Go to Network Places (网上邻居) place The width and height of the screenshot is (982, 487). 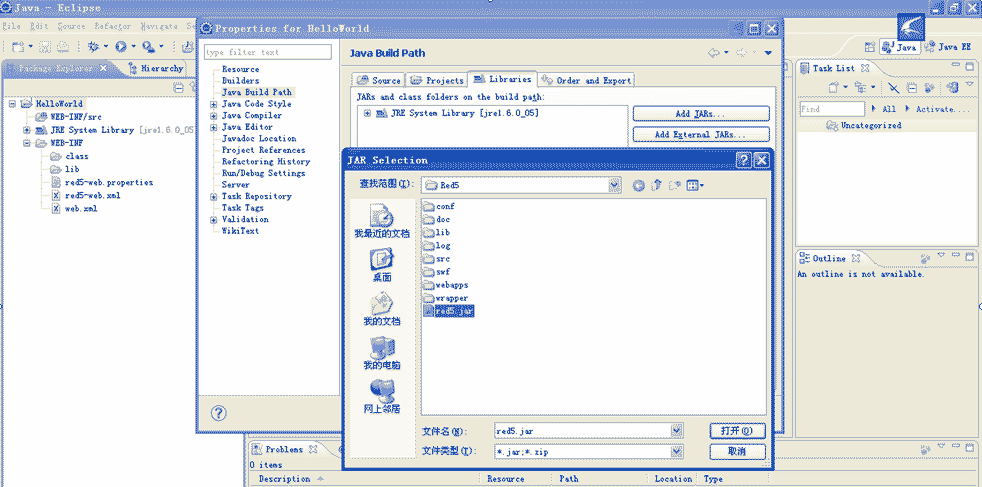coord(382,396)
